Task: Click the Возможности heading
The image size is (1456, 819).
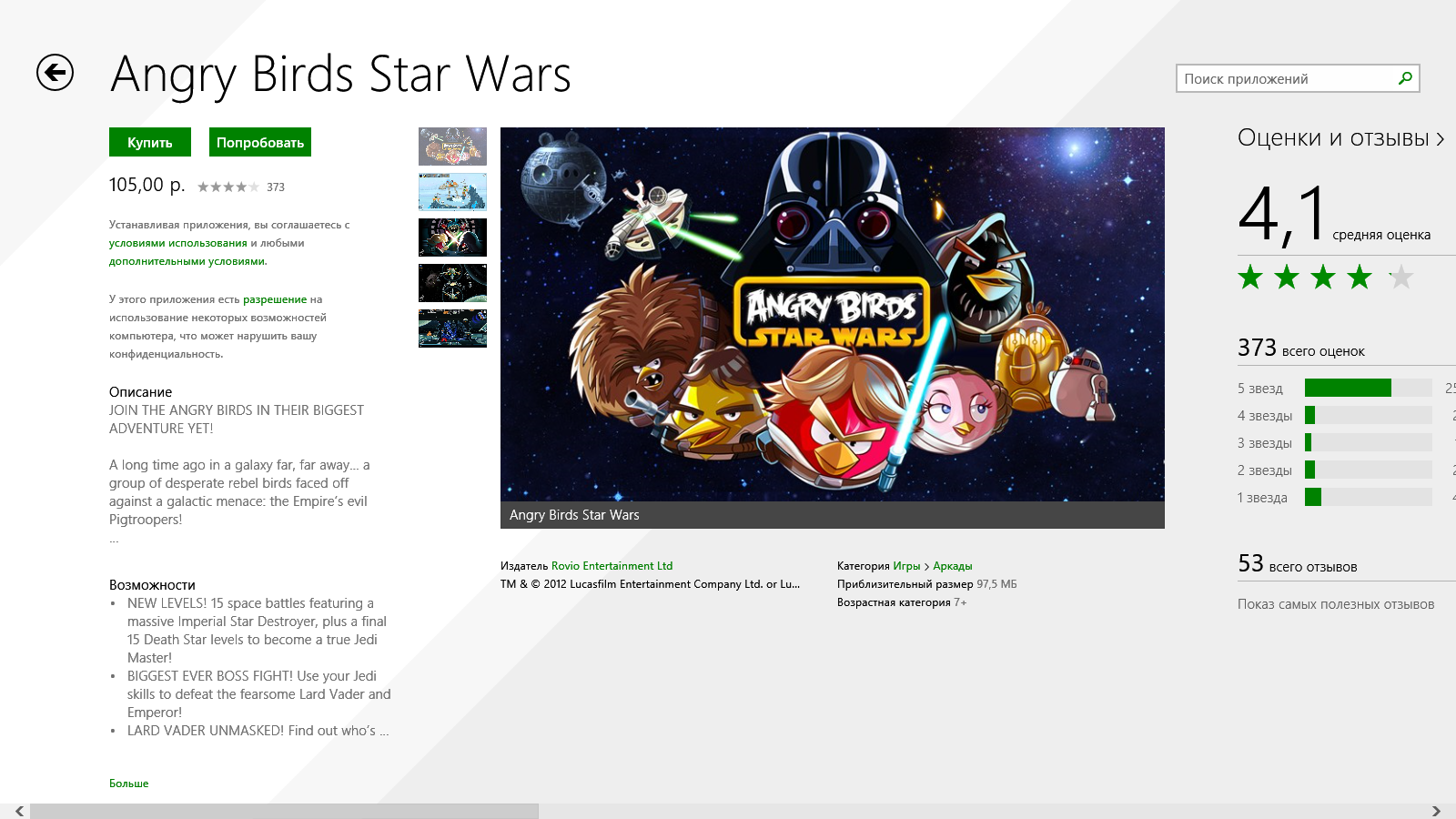Action: point(152,585)
